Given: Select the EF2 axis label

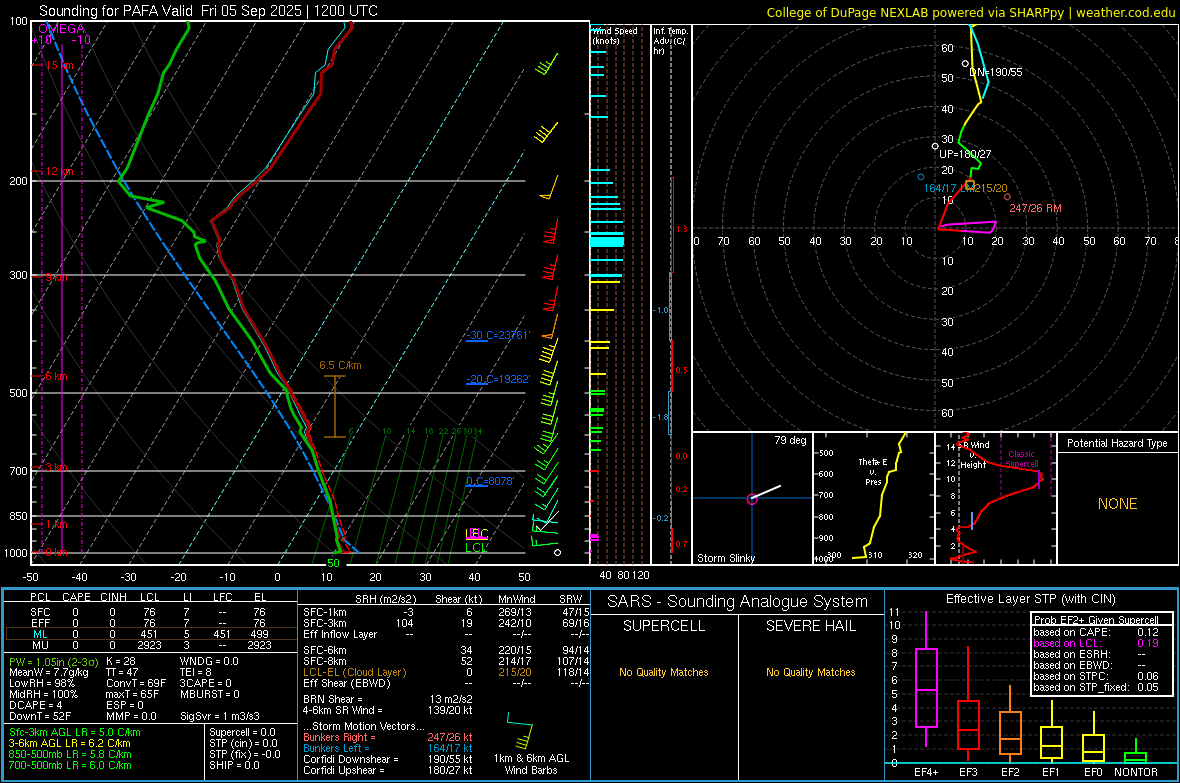Looking at the screenshot, I should click(1010, 772).
